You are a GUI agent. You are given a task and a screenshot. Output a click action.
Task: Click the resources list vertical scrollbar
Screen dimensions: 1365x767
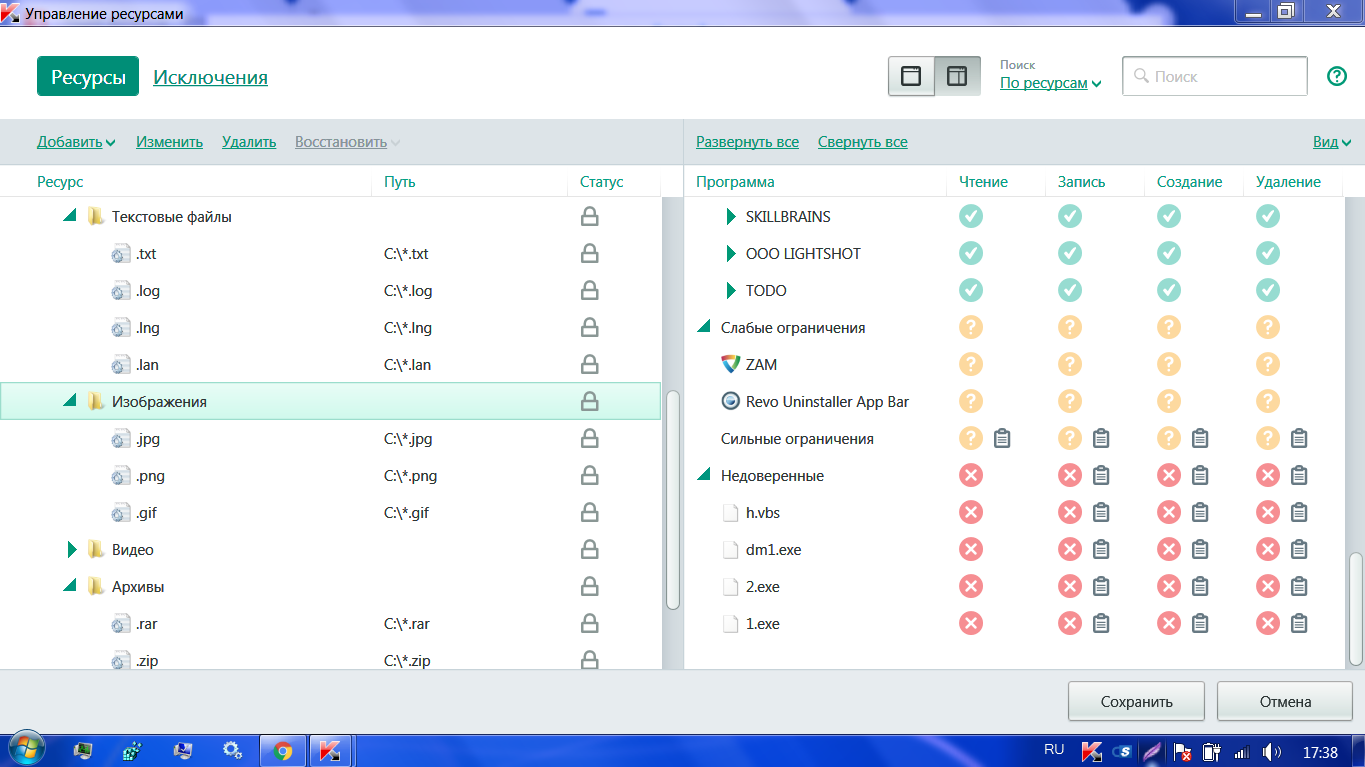click(673, 500)
